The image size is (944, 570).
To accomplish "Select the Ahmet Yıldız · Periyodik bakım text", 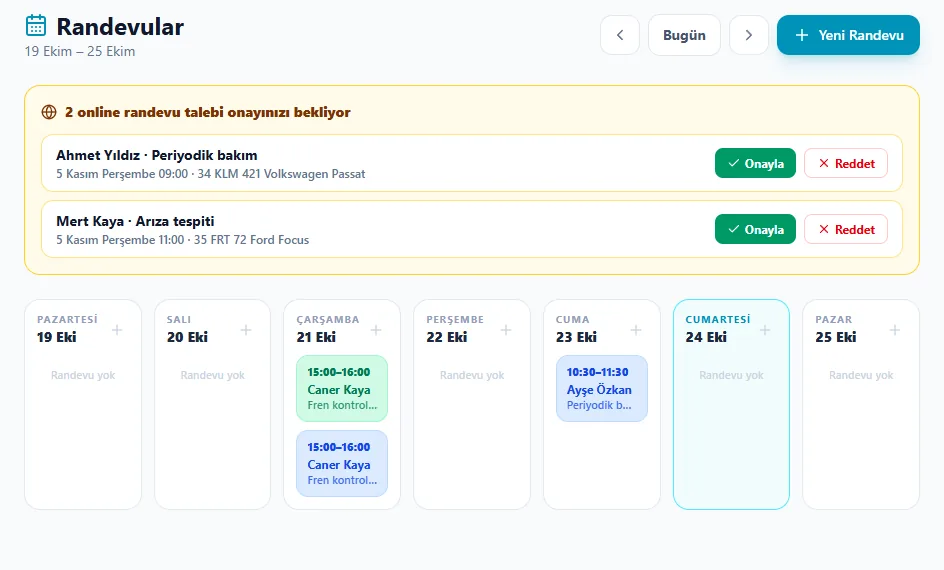I will pos(157,155).
